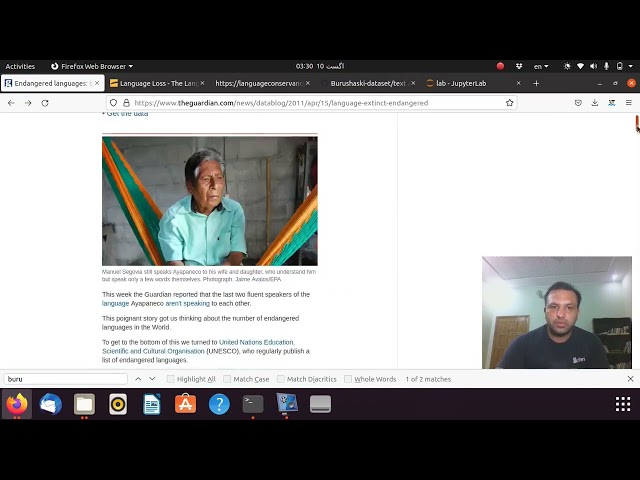
Task: Open Help from the dock
Action: pyautogui.click(x=219, y=404)
